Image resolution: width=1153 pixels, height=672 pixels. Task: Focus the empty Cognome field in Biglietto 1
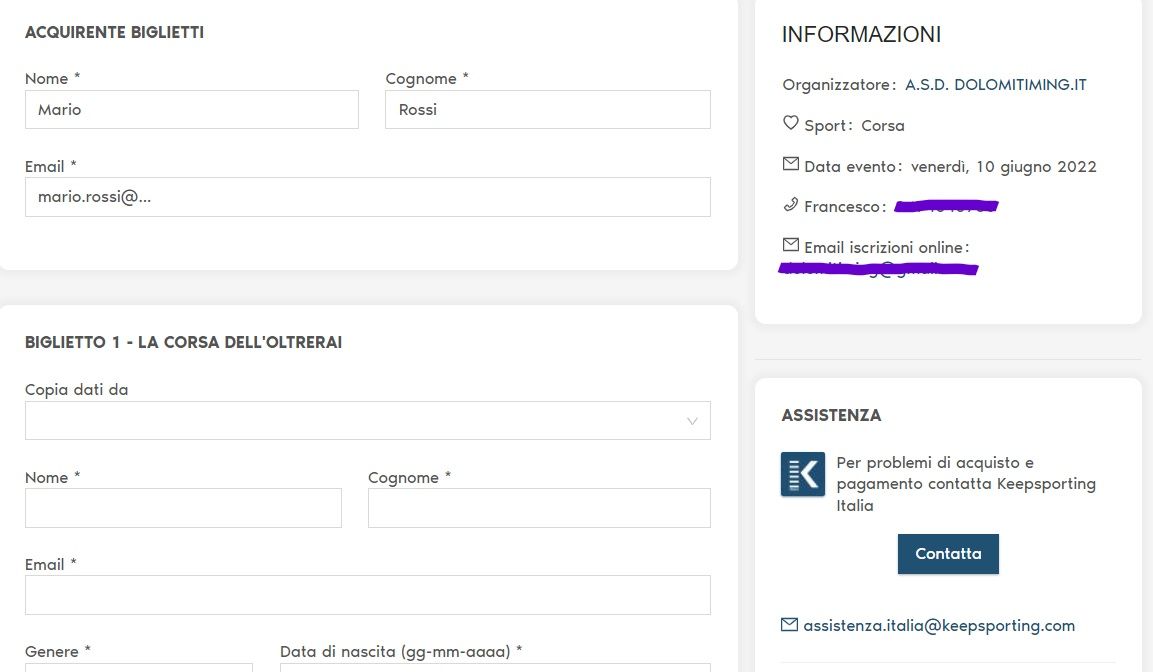538,508
